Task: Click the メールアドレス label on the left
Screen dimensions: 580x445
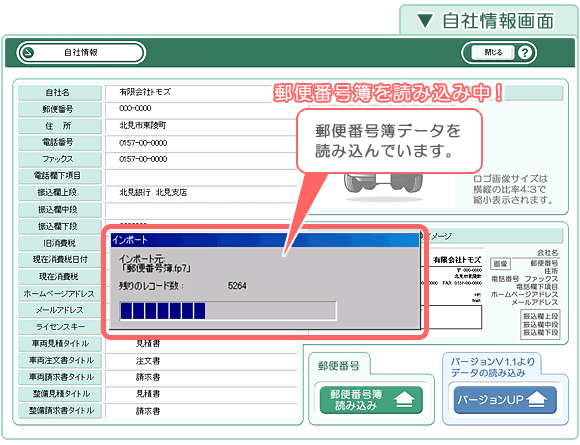Action: (x=60, y=310)
